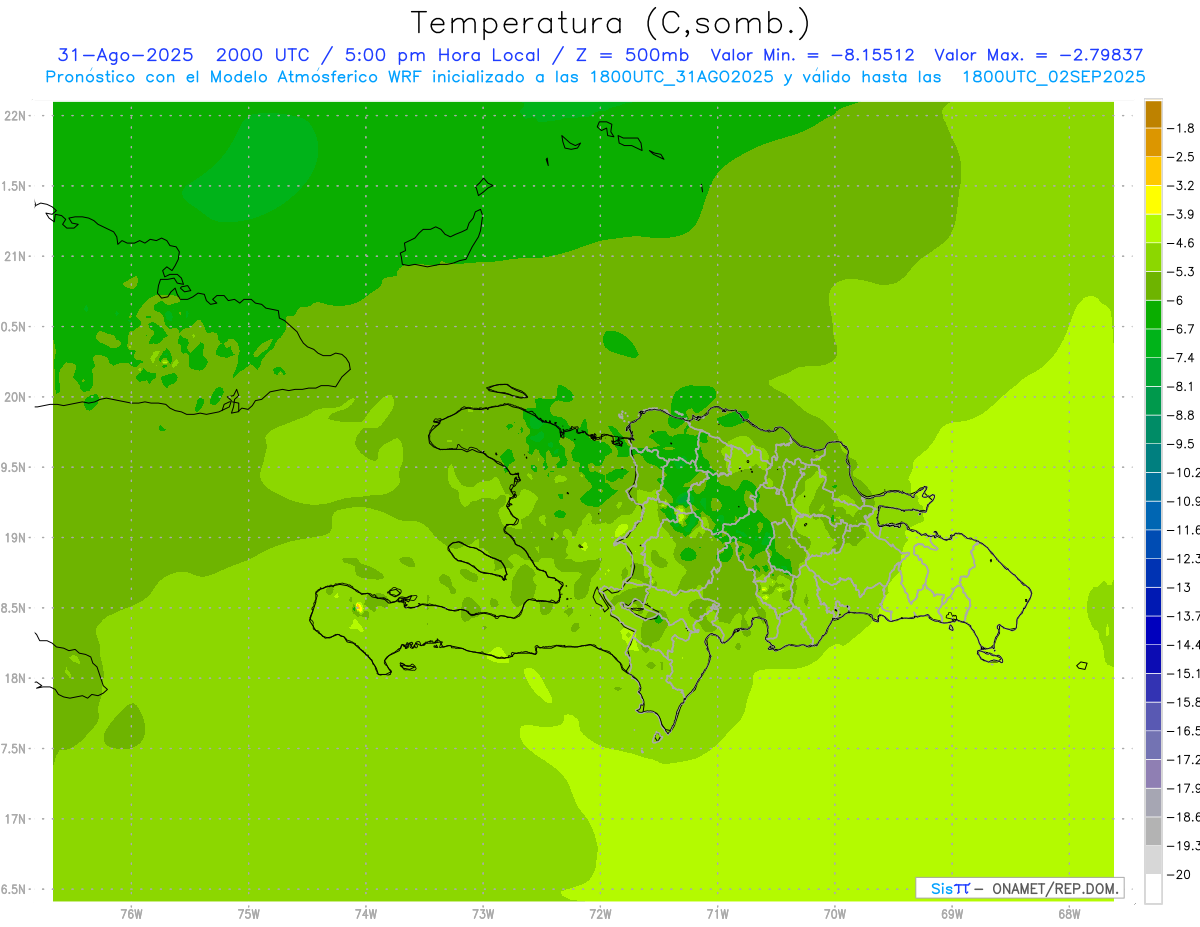Select the legend swatch between -7.4 and -8.1
Viewport: 1200px width, 927px height.
(1153, 372)
